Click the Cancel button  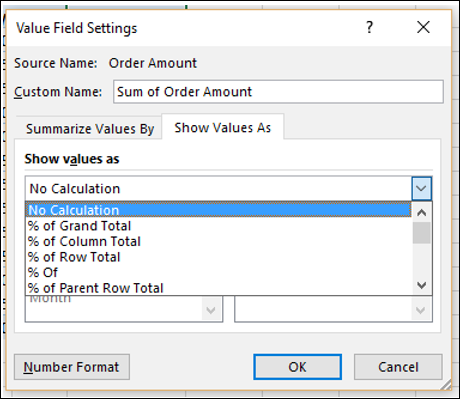click(x=398, y=367)
